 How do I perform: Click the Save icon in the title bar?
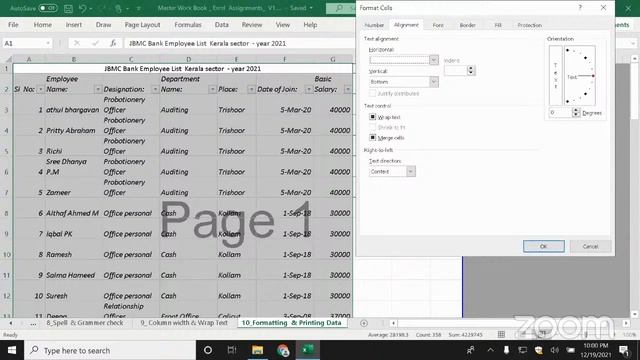[68, 8]
